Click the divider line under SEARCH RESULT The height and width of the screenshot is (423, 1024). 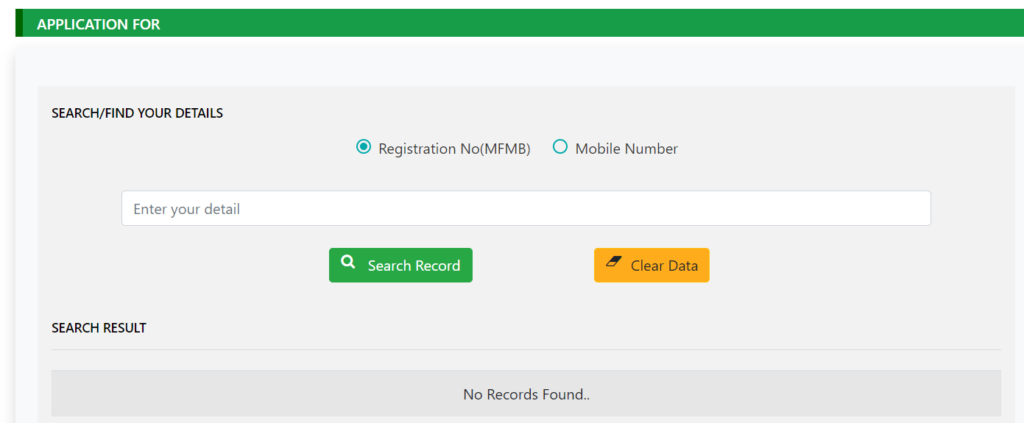pos(526,349)
